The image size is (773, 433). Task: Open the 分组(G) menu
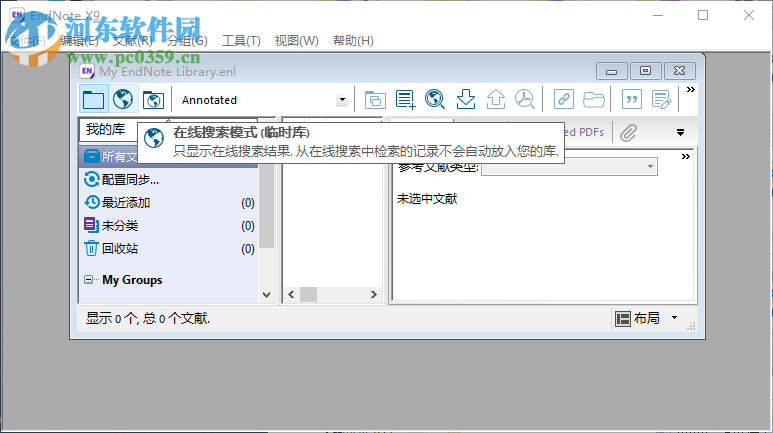coord(187,40)
